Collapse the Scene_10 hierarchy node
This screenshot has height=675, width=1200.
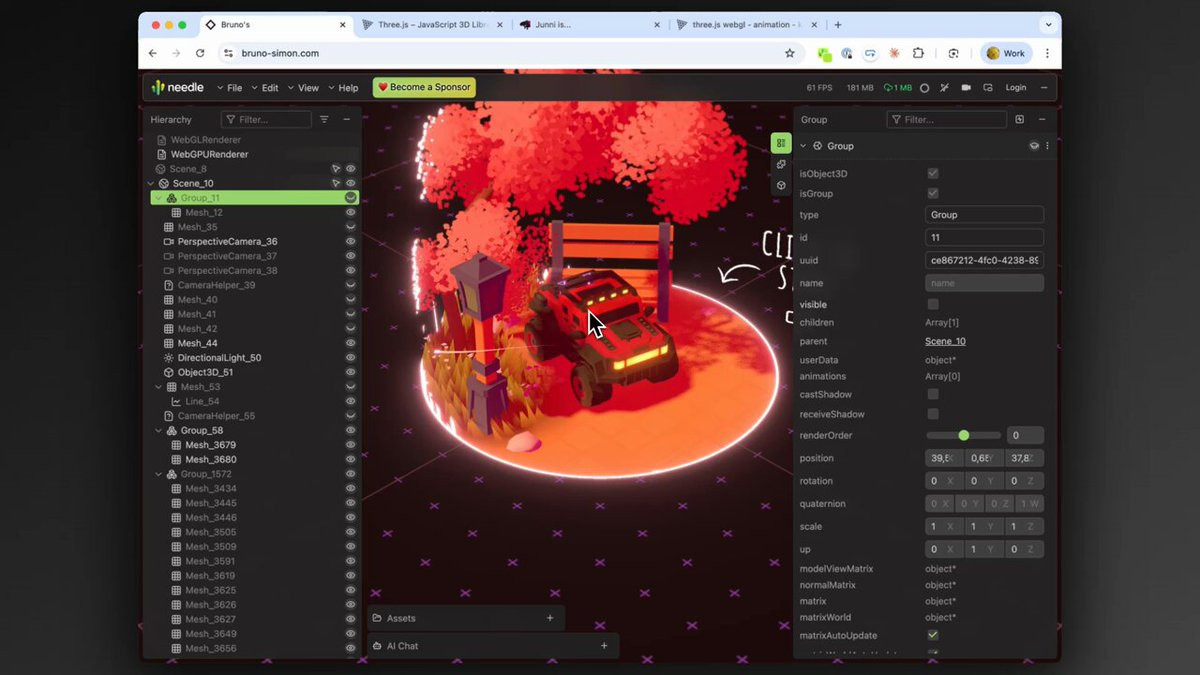click(151, 184)
